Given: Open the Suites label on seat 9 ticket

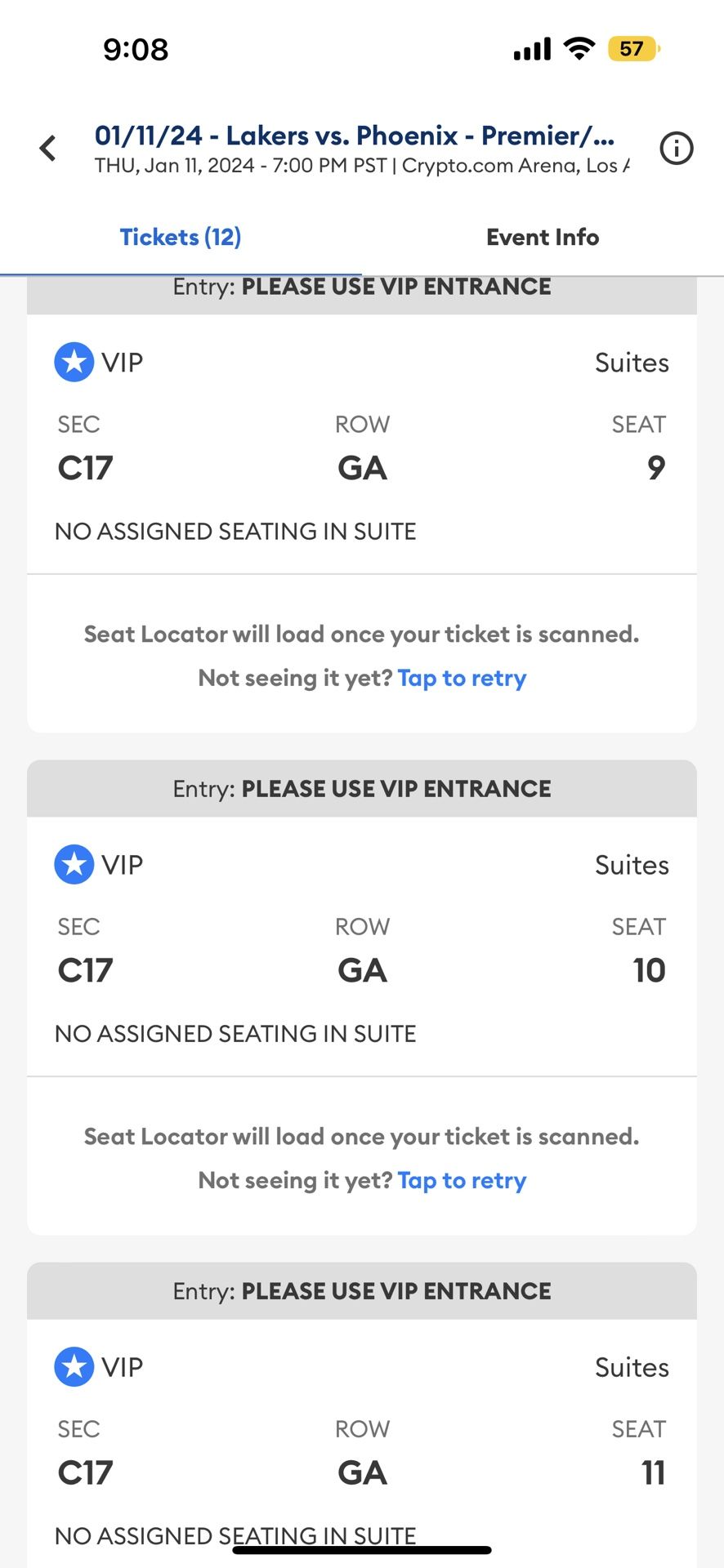Looking at the screenshot, I should coord(631,362).
